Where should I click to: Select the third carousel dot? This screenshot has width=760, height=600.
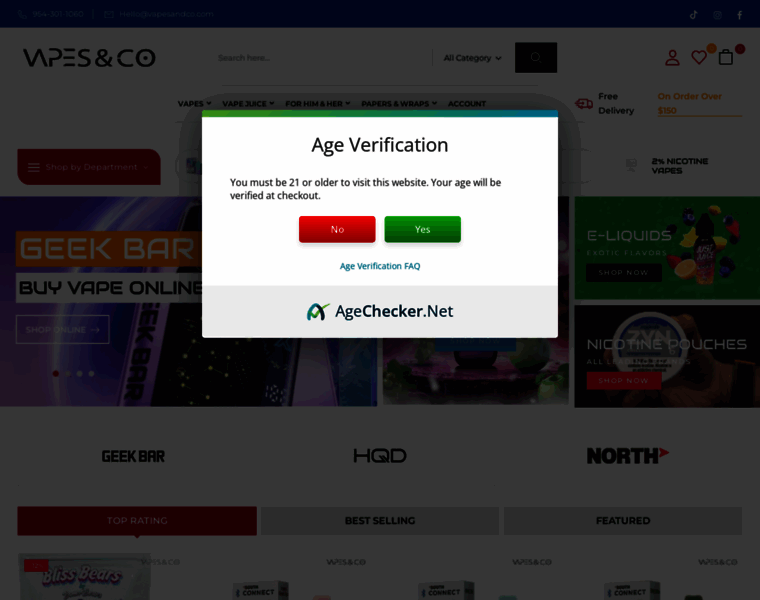[x=79, y=374]
